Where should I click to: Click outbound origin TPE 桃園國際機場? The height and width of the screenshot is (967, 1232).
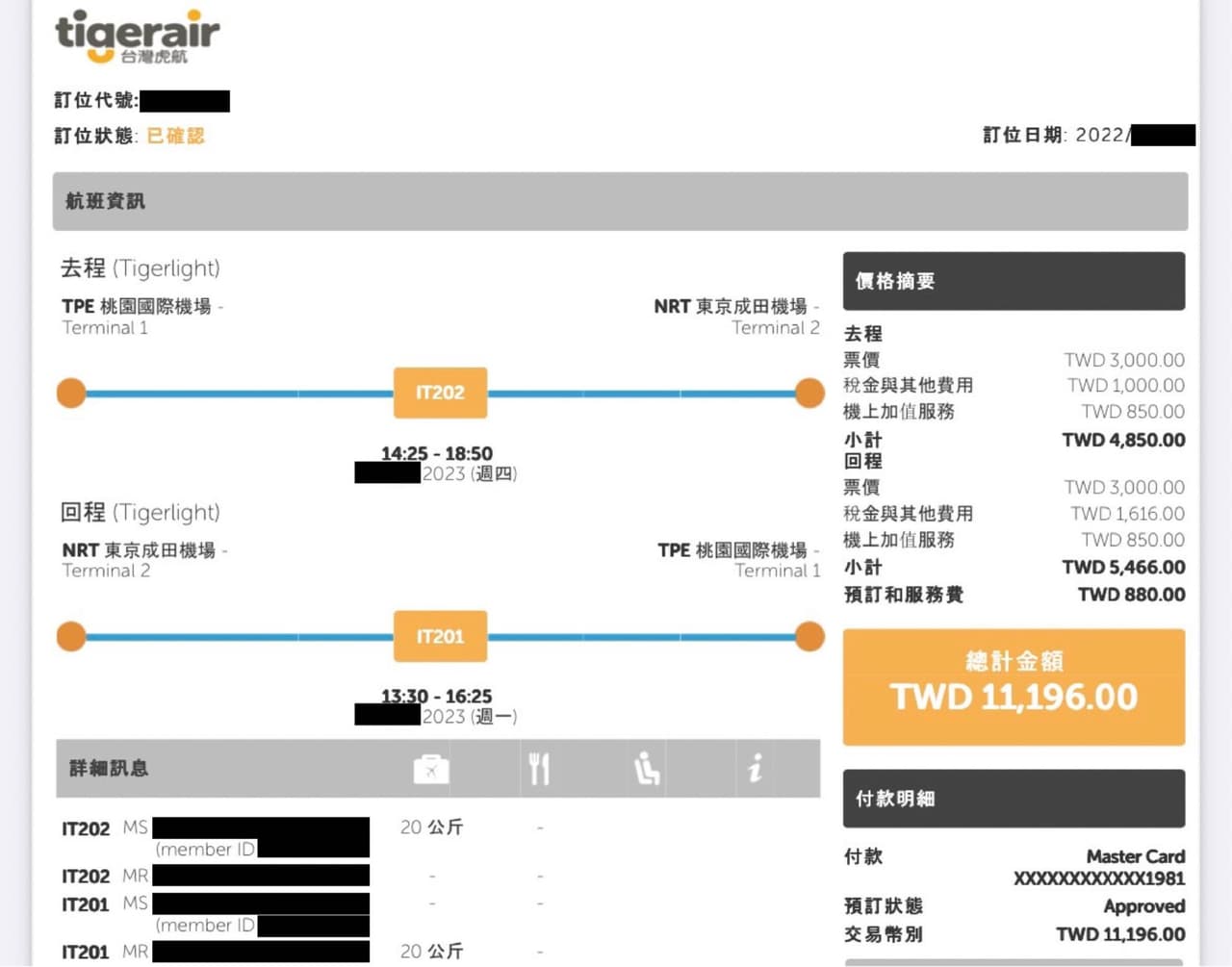(137, 306)
